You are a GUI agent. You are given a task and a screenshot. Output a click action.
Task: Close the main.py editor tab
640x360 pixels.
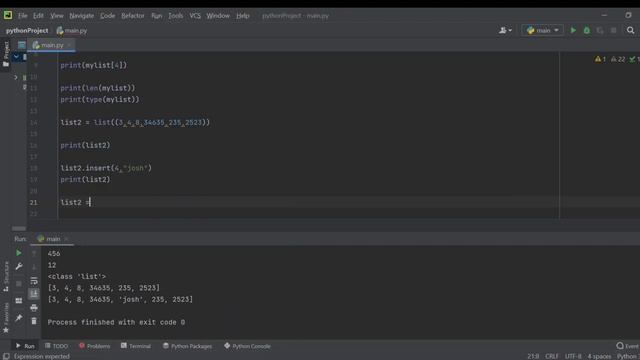coord(69,45)
